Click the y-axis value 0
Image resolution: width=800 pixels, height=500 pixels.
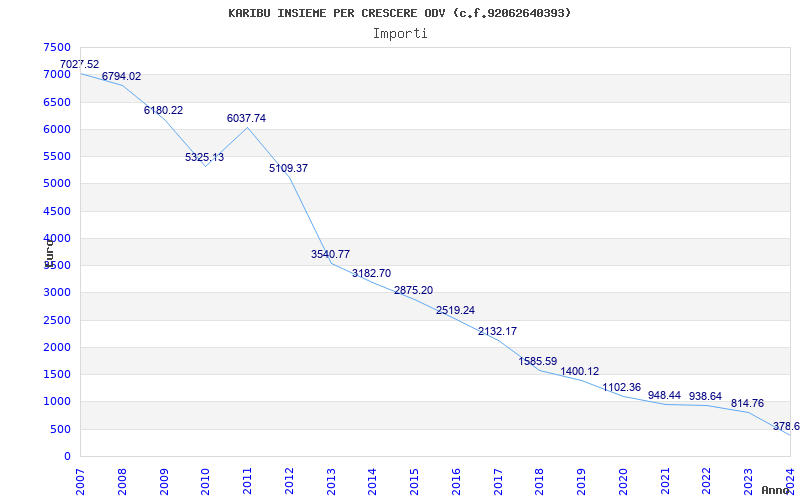click(x=67, y=457)
